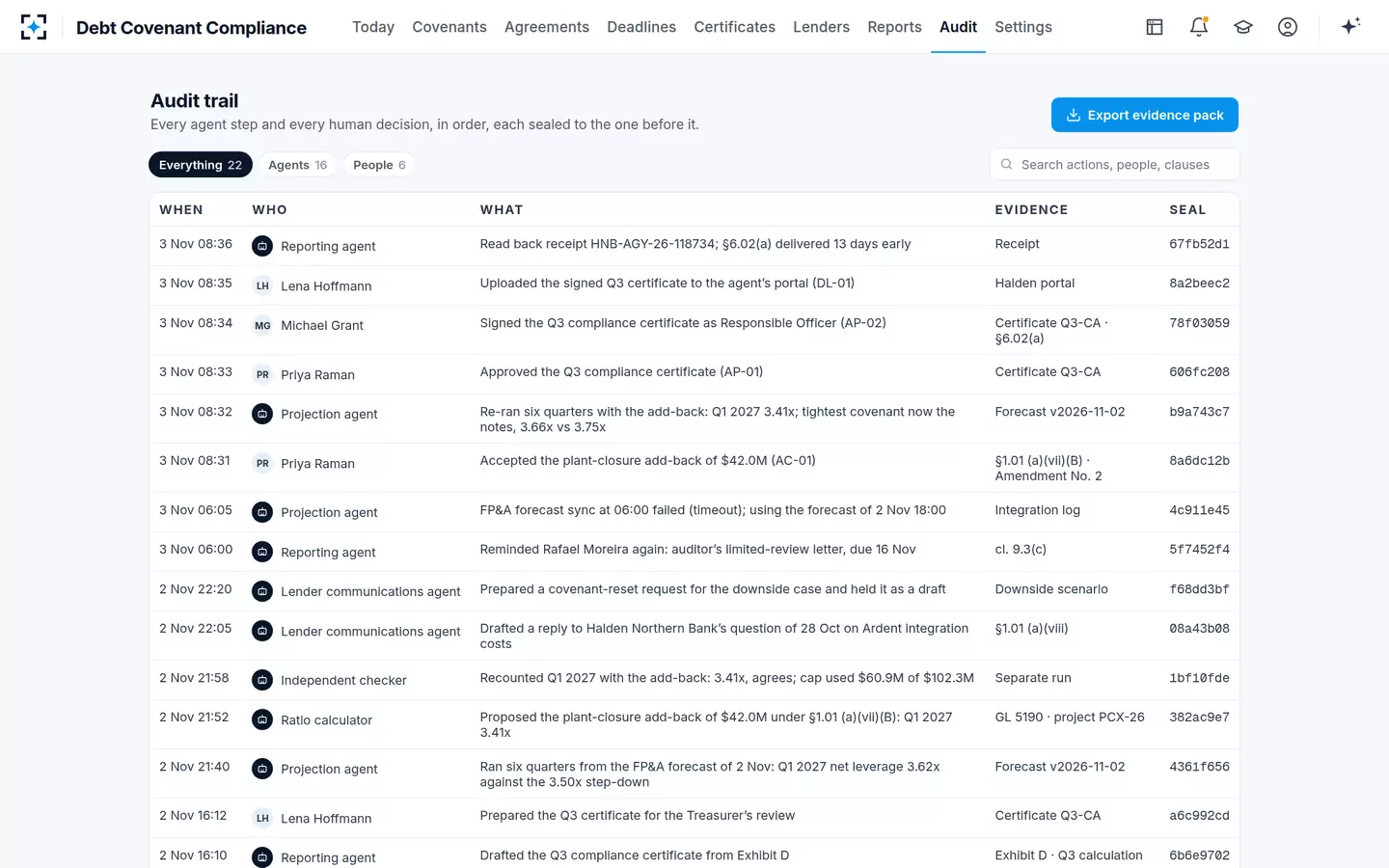Click the Integration log evidence cell
This screenshot has width=1389, height=868.
click(1038, 510)
